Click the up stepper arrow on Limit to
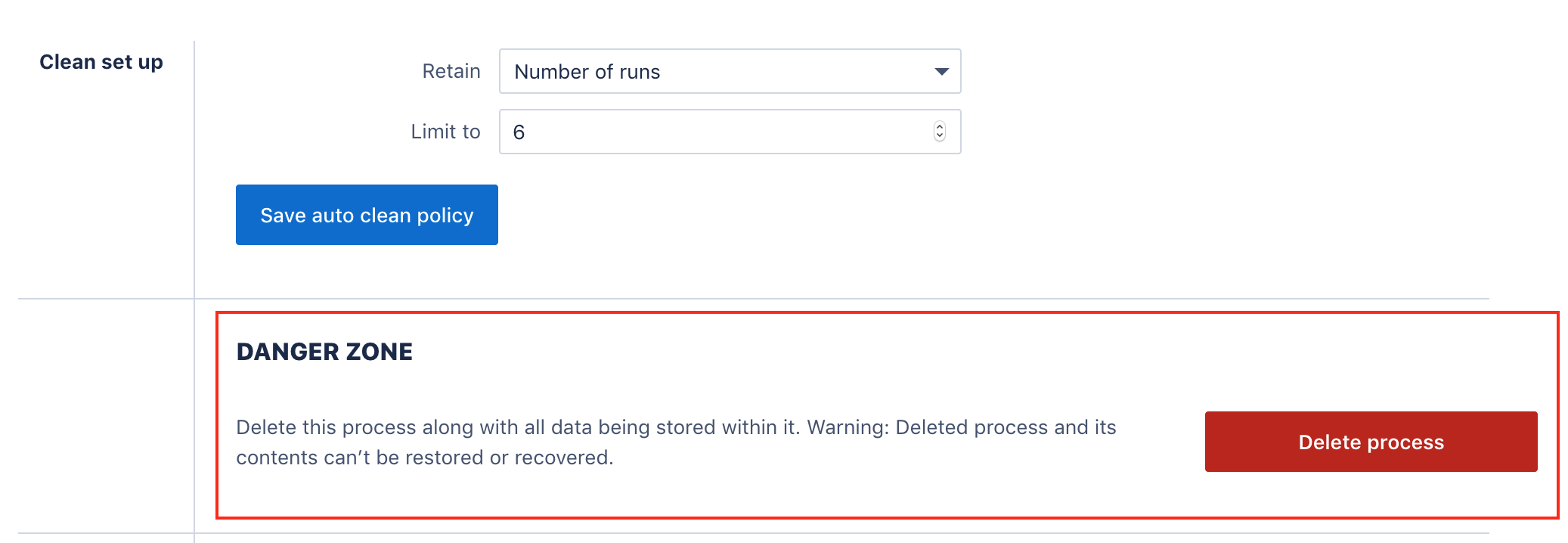 pyautogui.click(x=937, y=127)
